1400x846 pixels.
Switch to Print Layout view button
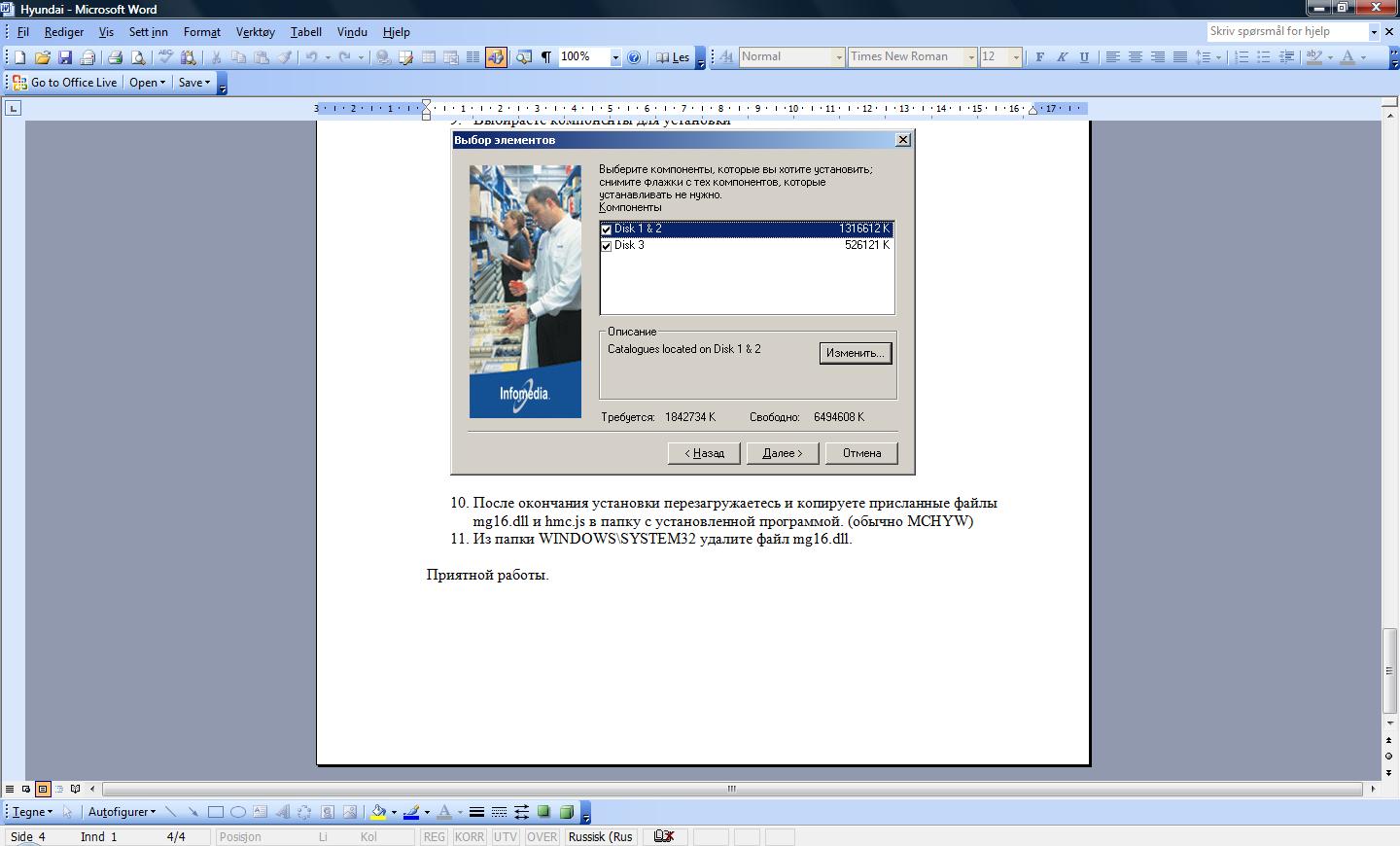click(x=42, y=789)
